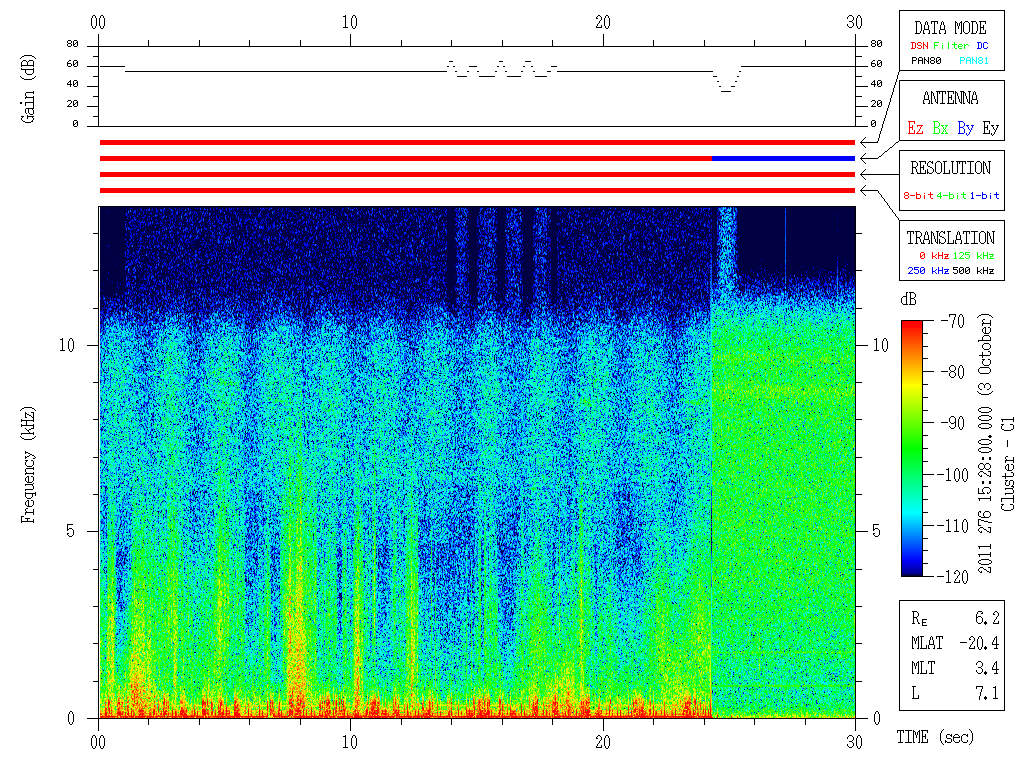Click the RESOLUTION legend title
This screenshot has width=1024, height=768.
[x=950, y=168]
